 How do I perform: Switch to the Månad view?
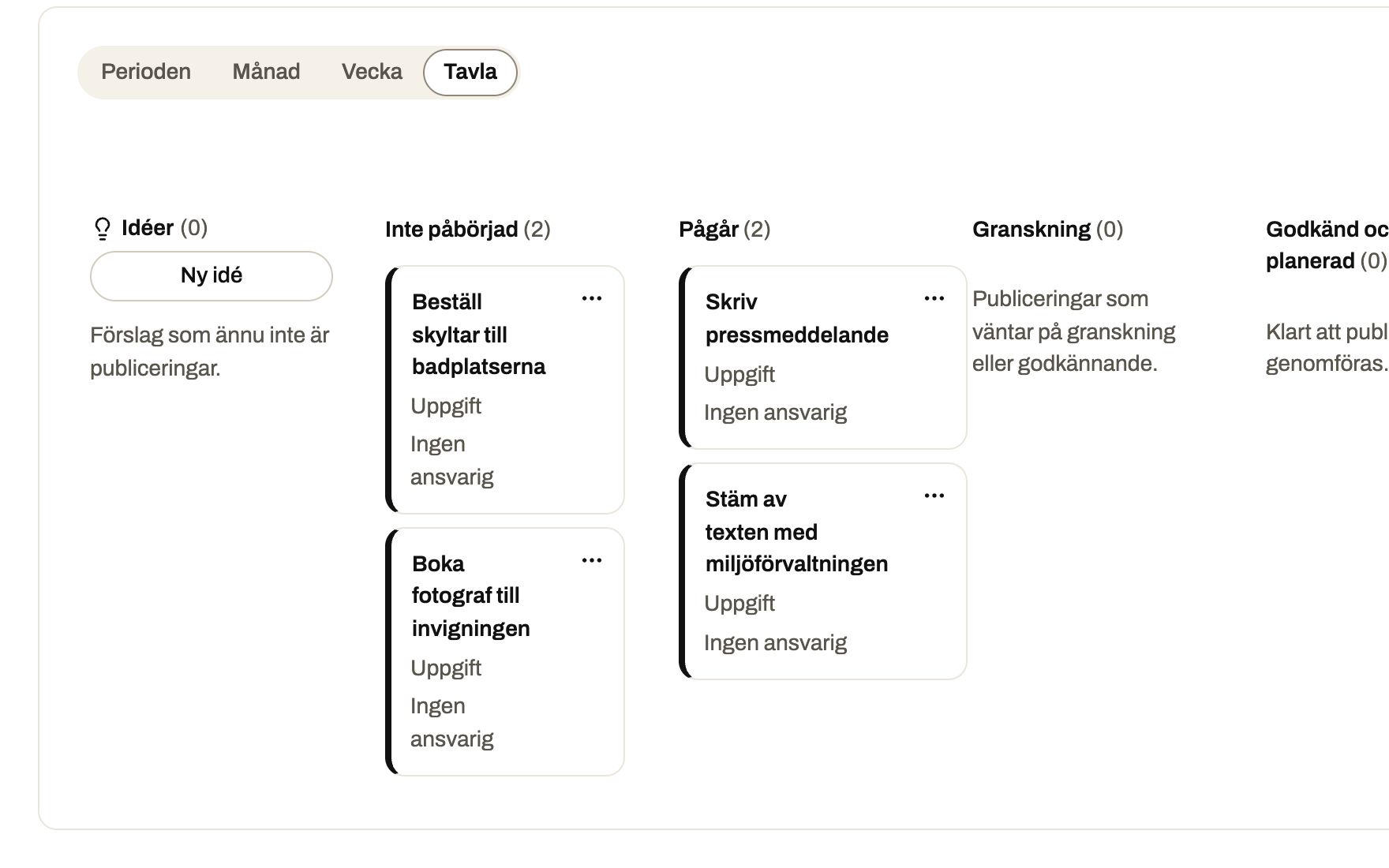point(266,72)
